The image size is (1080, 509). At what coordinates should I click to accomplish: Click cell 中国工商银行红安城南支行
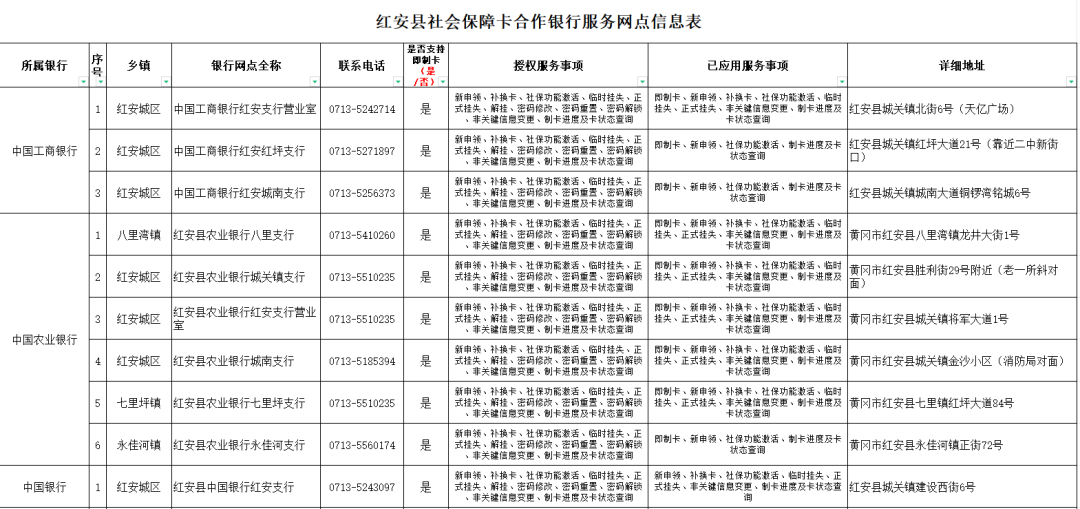[x=246, y=193]
